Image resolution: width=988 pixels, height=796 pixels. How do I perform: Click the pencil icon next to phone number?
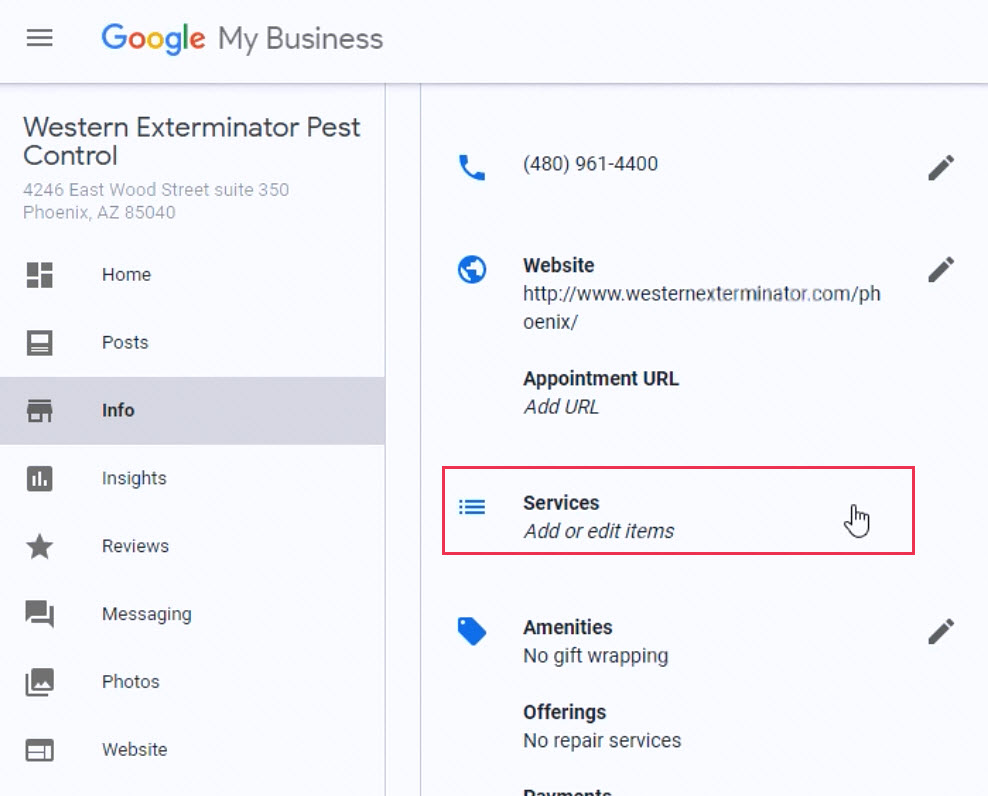pyautogui.click(x=941, y=168)
